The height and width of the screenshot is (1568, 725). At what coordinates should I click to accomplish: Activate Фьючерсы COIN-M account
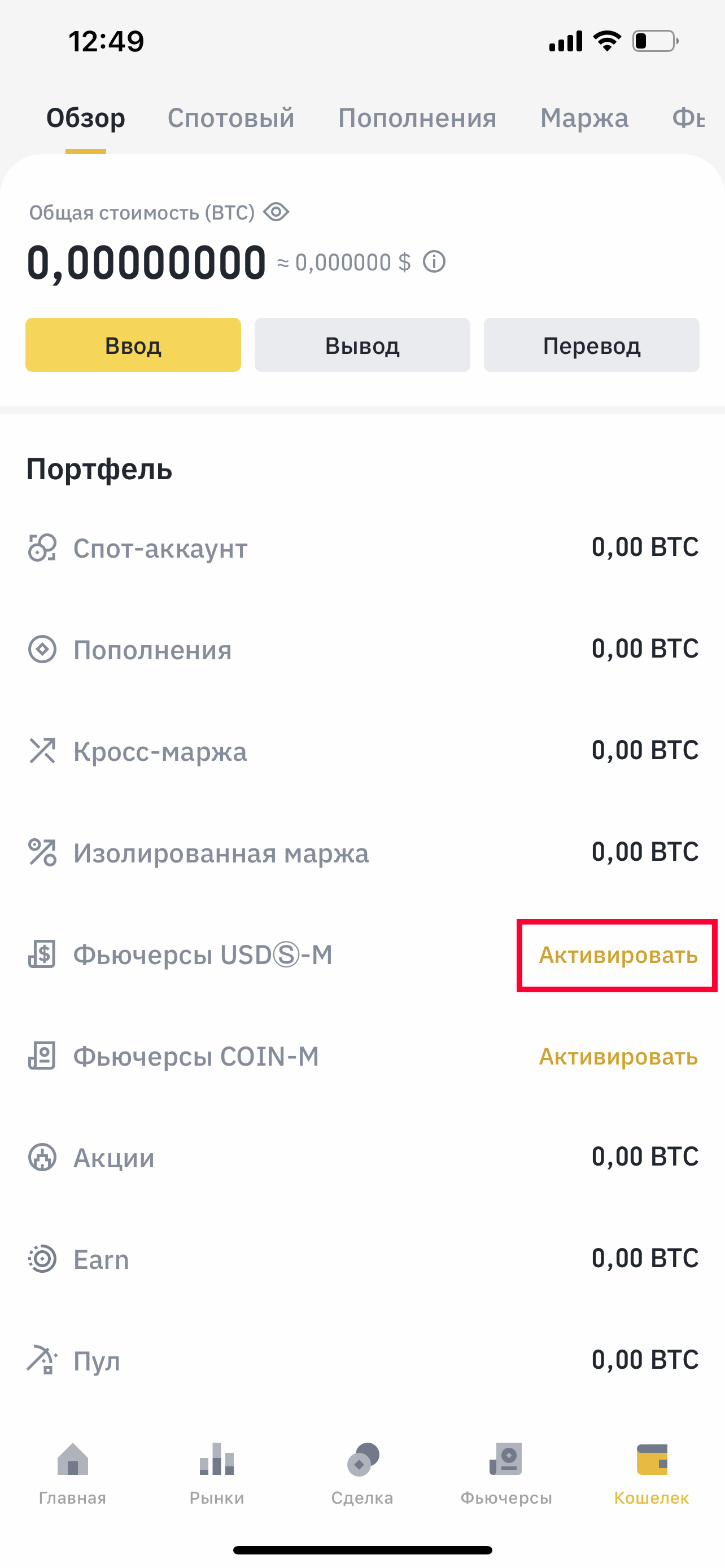(618, 1057)
